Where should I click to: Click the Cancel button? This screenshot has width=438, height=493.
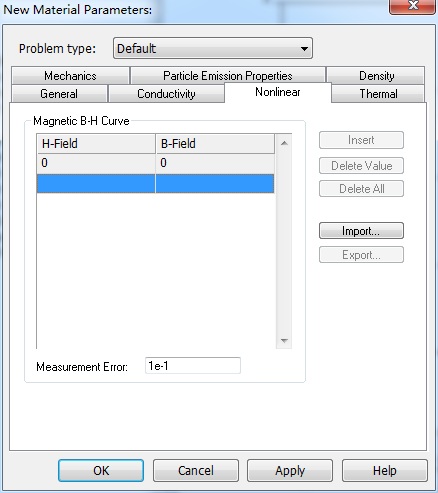pos(196,470)
